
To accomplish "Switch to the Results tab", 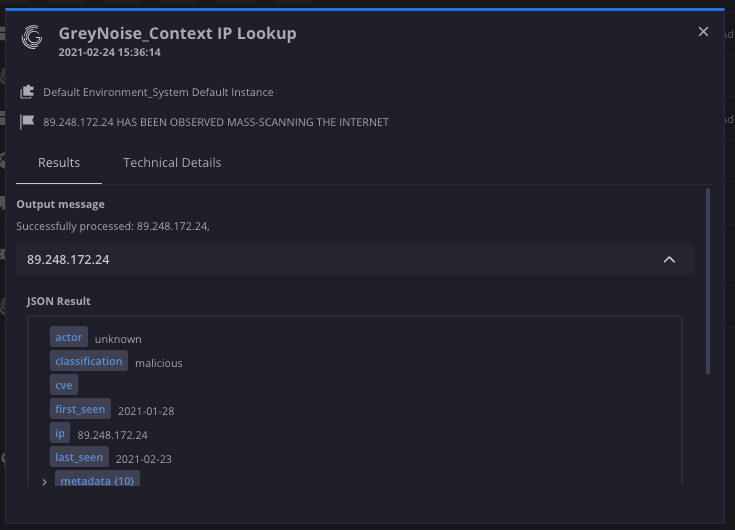I will coord(59,163).
